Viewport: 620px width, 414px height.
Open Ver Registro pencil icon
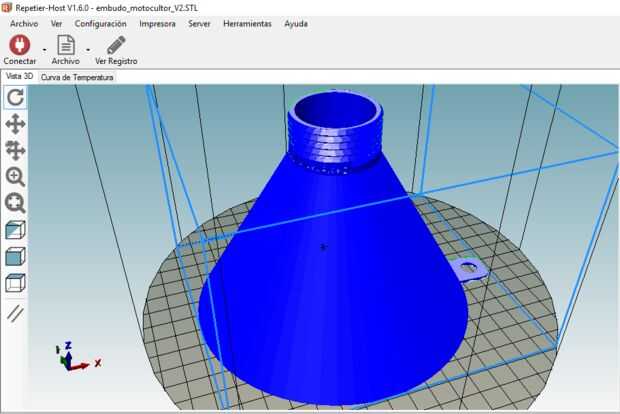pyautogui.click(x=116, y=45)
